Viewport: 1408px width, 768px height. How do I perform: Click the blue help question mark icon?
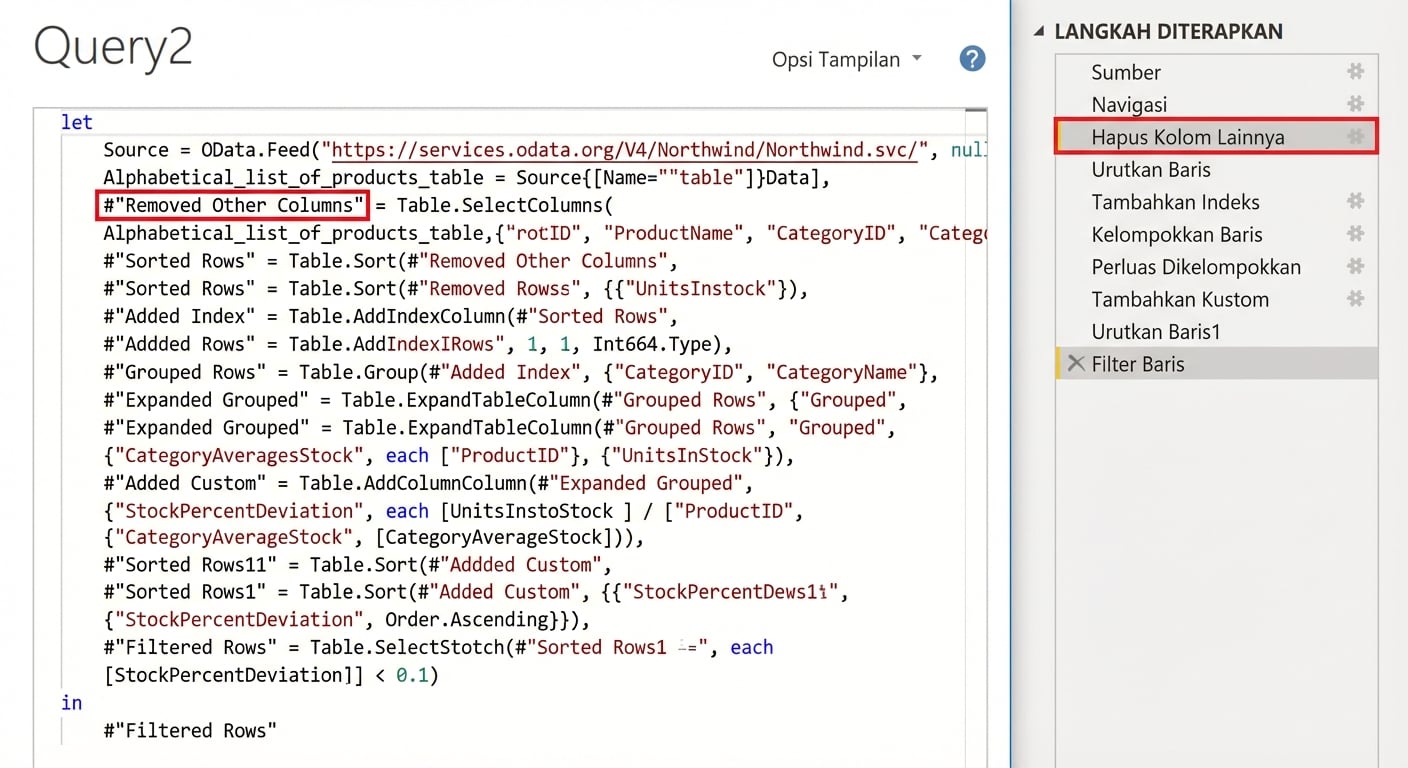point(971,59)
